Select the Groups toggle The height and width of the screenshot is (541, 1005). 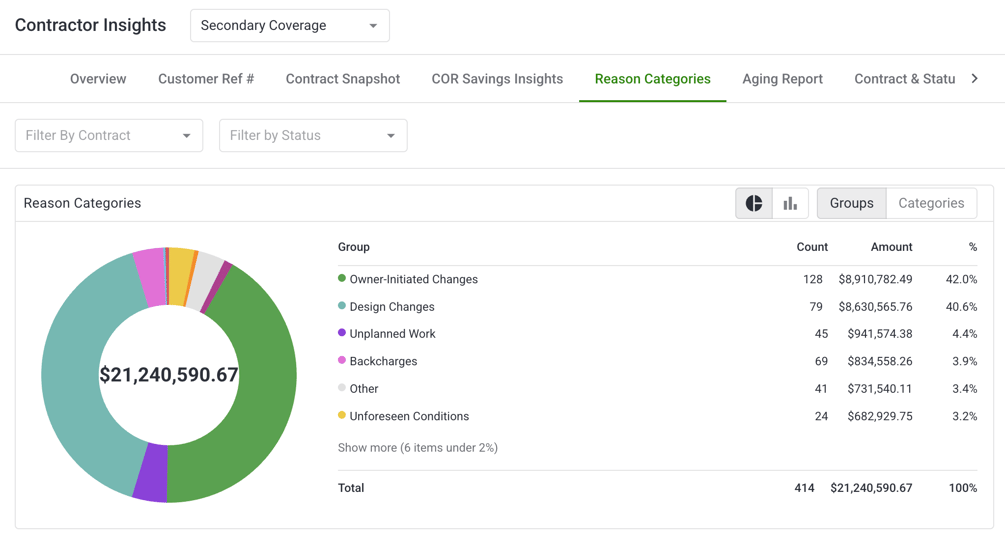851,203
